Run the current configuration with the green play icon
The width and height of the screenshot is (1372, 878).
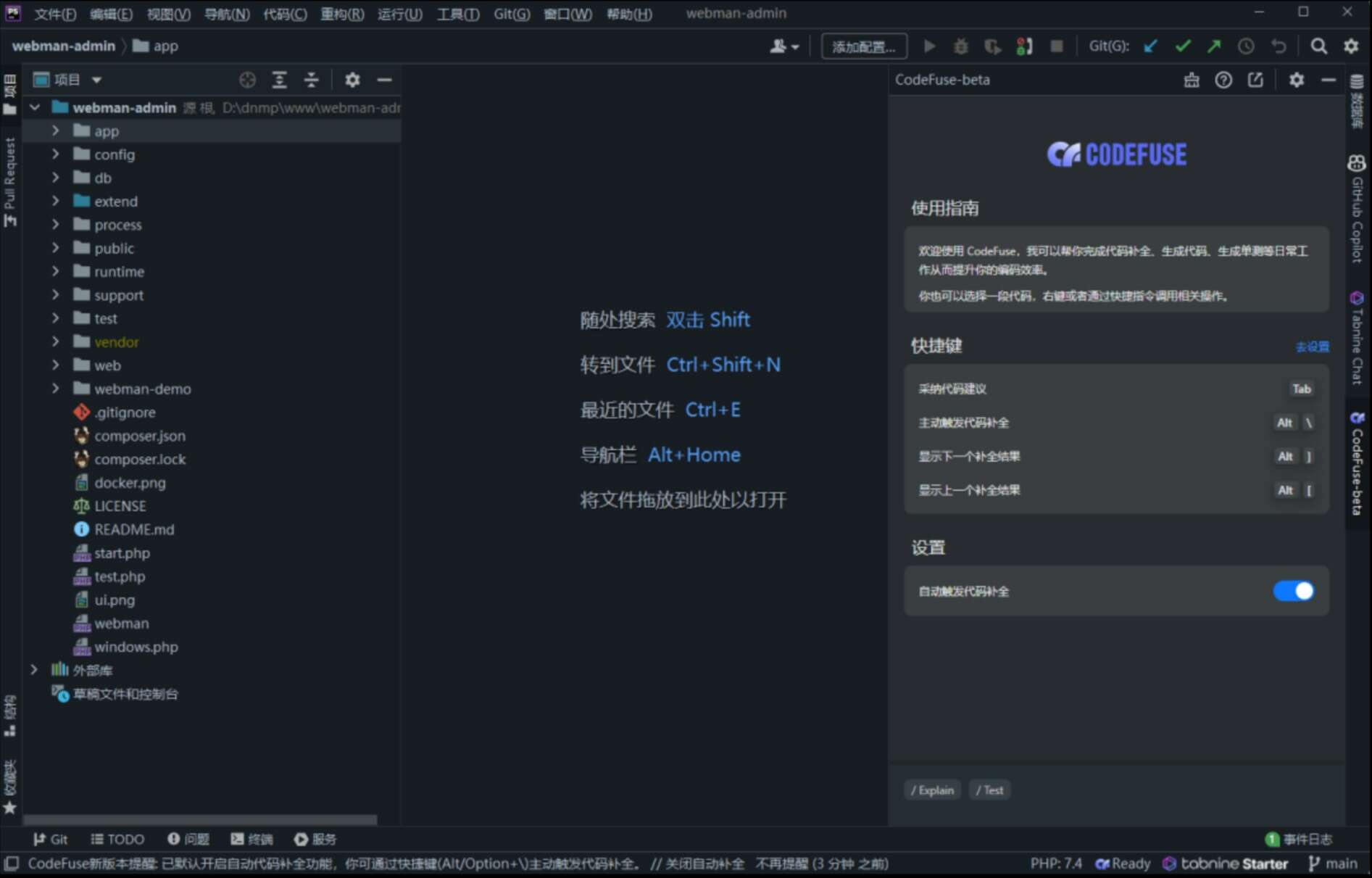click(x=930, y=46)
